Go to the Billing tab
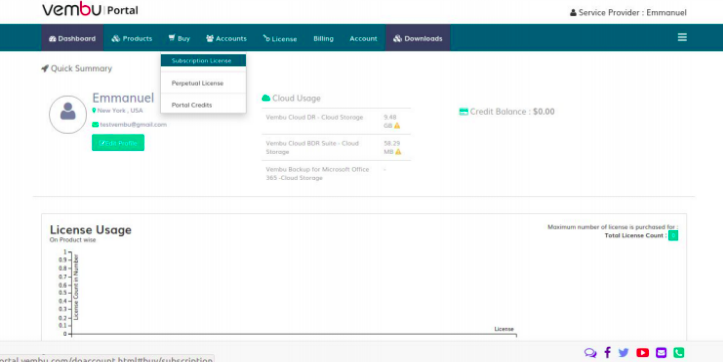 coord(323,38)
